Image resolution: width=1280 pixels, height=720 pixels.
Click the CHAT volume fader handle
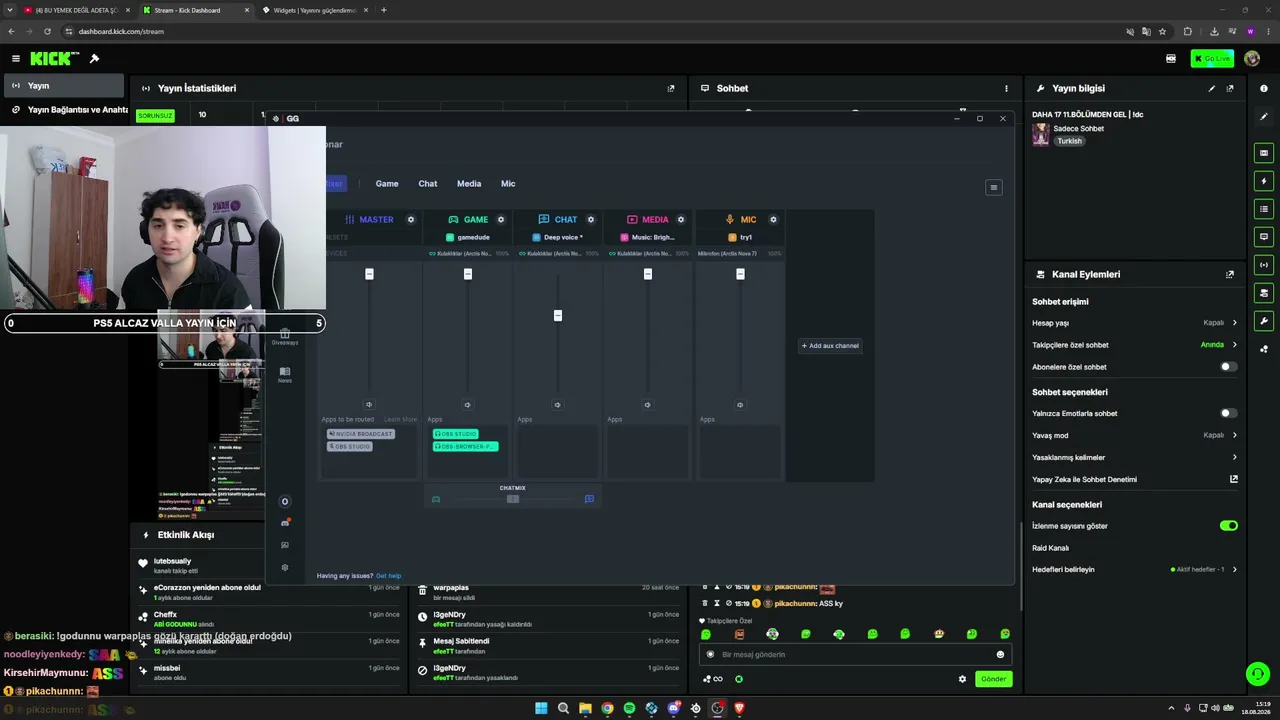point(557,316)
